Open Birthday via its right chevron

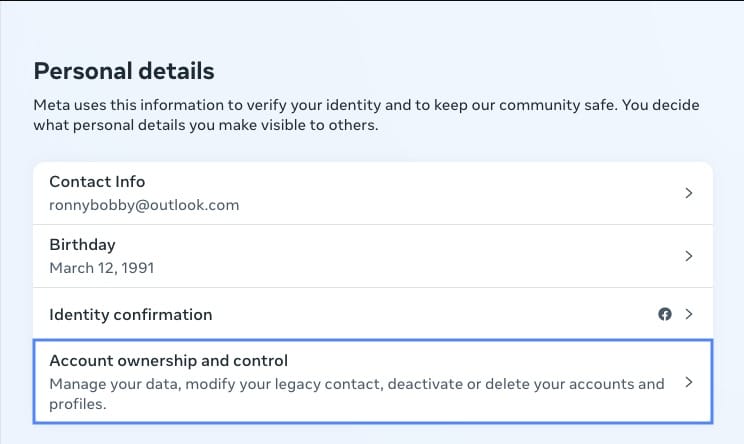689,256
